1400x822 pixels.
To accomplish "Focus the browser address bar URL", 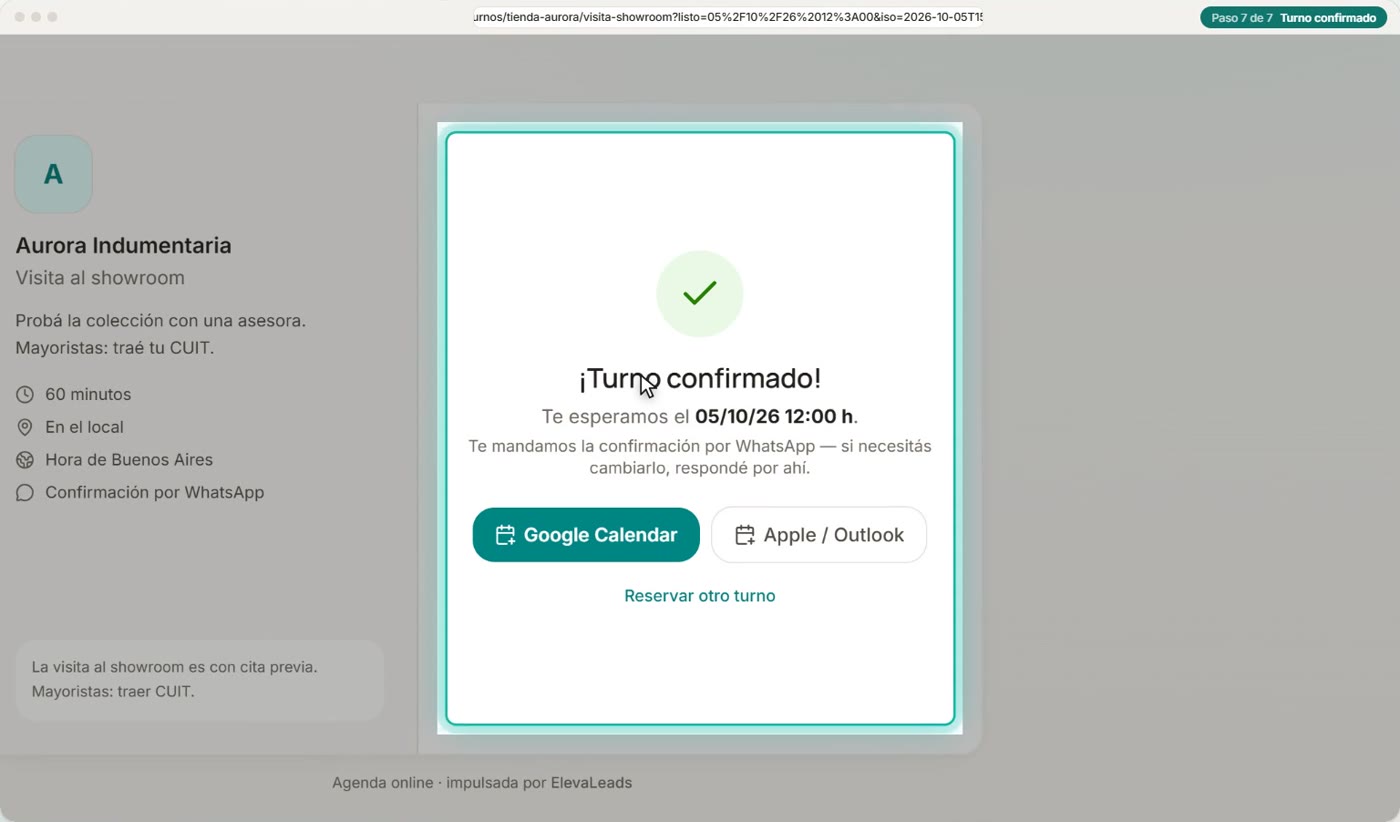I will click(728, 17).
